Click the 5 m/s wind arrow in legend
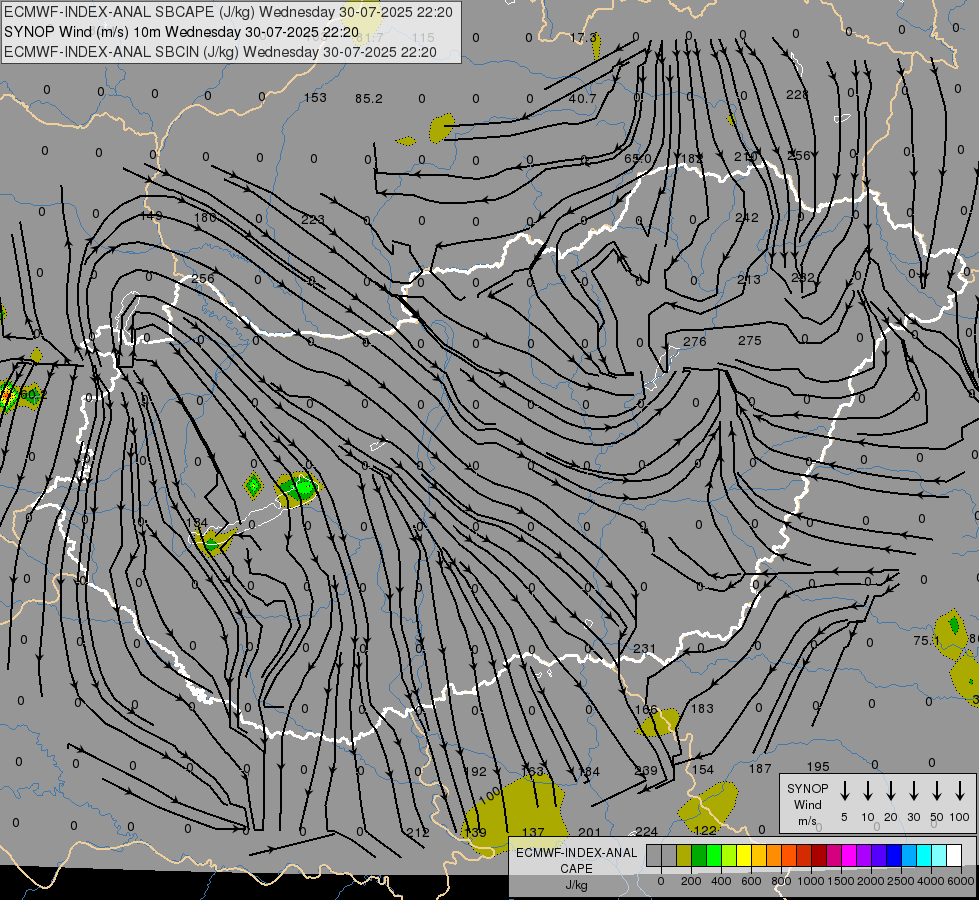Screen dimensions: 979x900 pyautogui.click(x=845, y=791)
